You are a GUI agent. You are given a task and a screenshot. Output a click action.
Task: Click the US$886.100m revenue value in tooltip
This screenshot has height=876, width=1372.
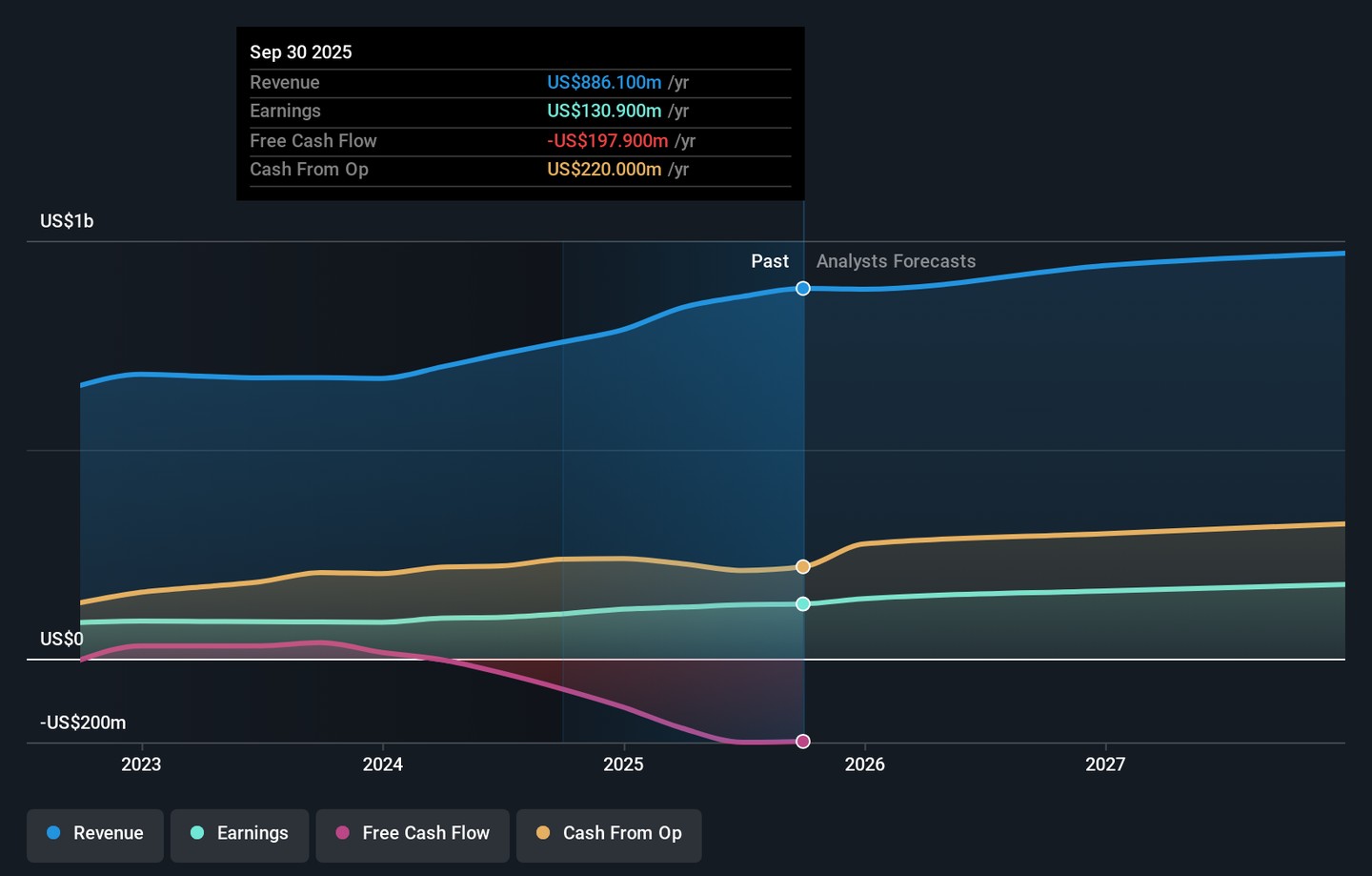(604, 83)
